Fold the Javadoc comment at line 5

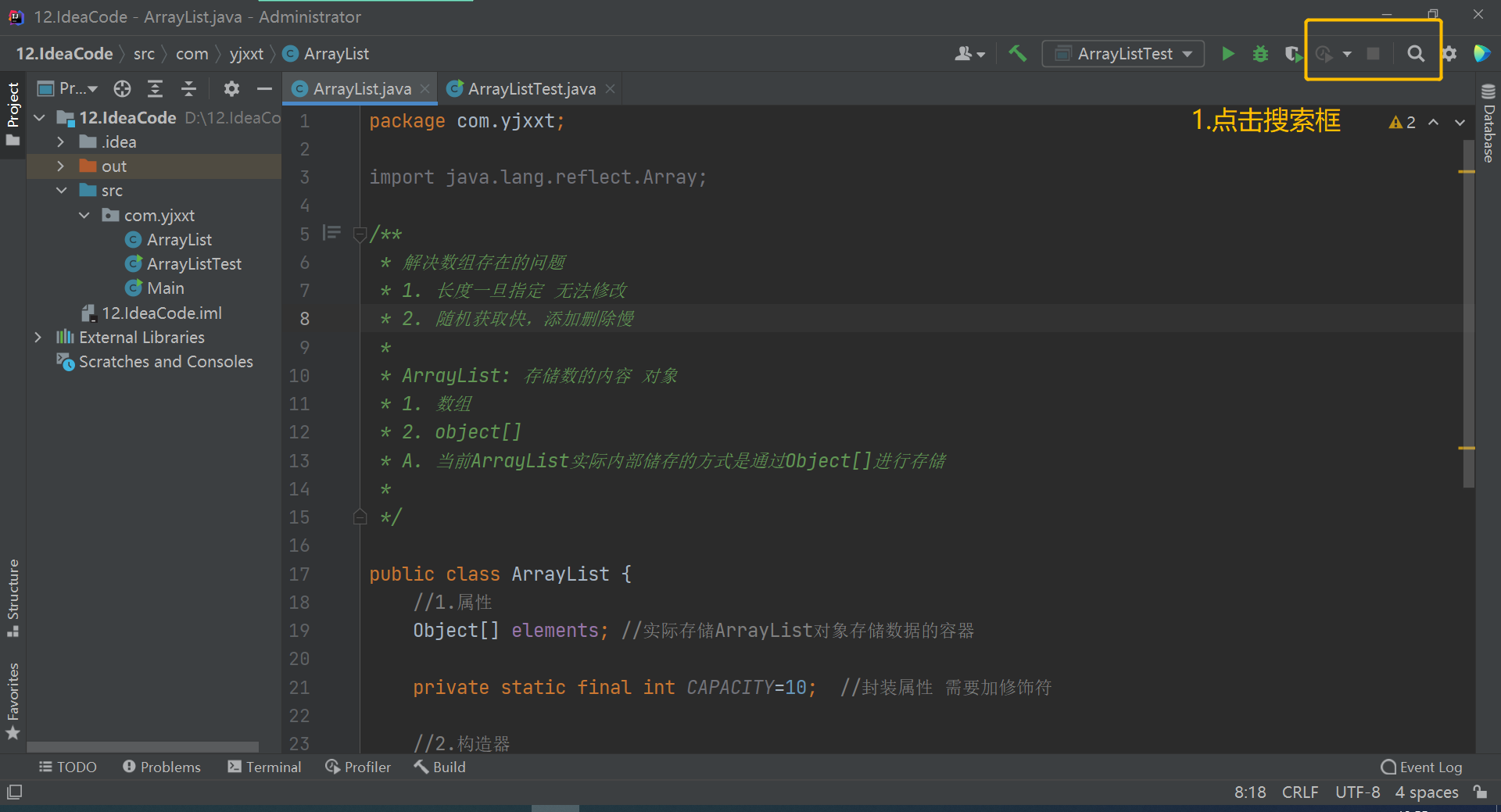point(360,234)
